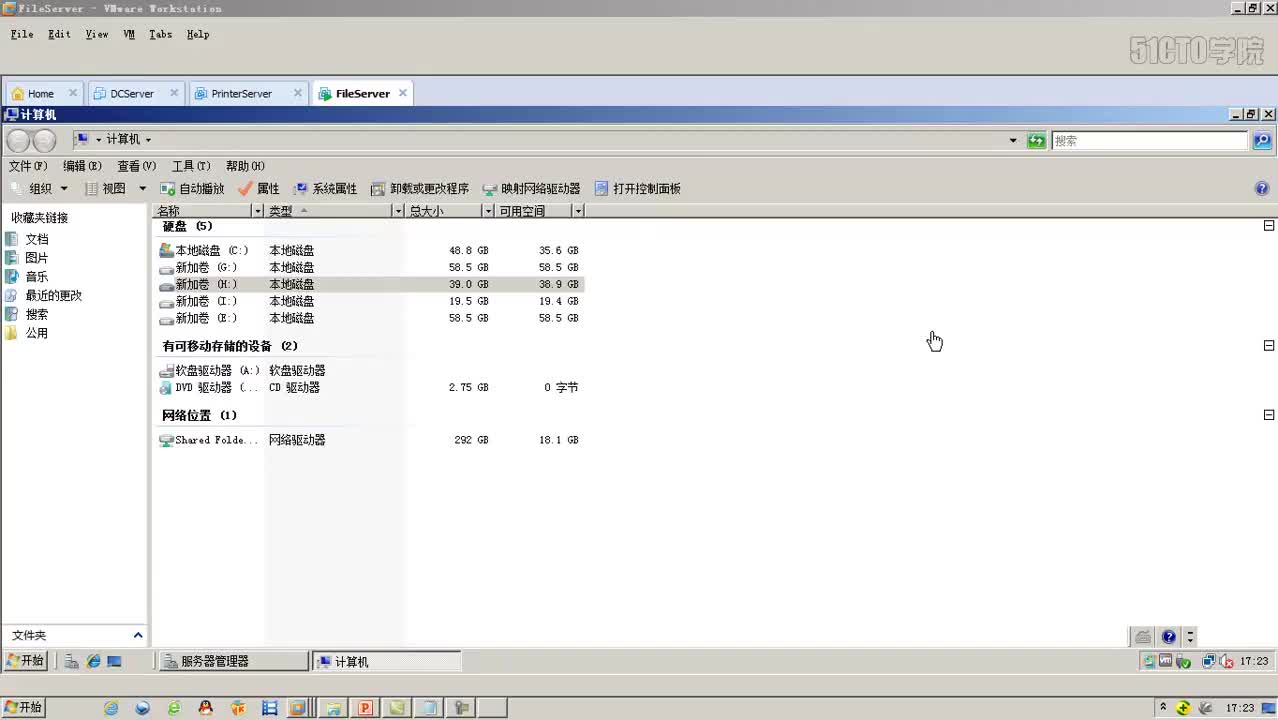Click host taskbar PowerPoint icon

(x=365, y=708)
